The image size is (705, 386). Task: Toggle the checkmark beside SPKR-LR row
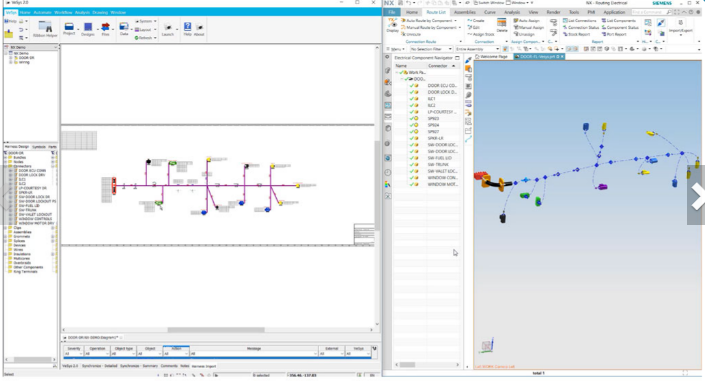(x=411, y=138)
